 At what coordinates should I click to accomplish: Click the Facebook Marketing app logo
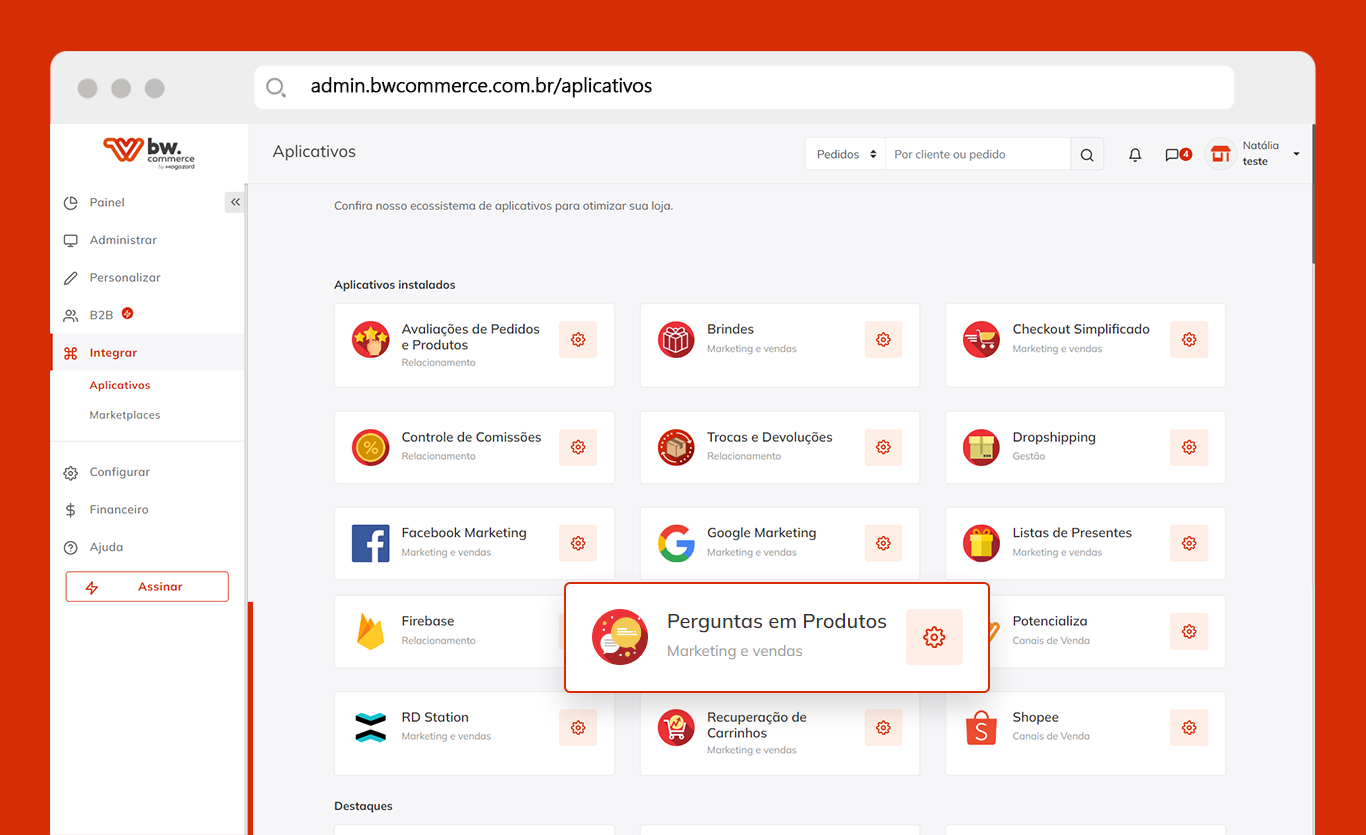[370, 543]
